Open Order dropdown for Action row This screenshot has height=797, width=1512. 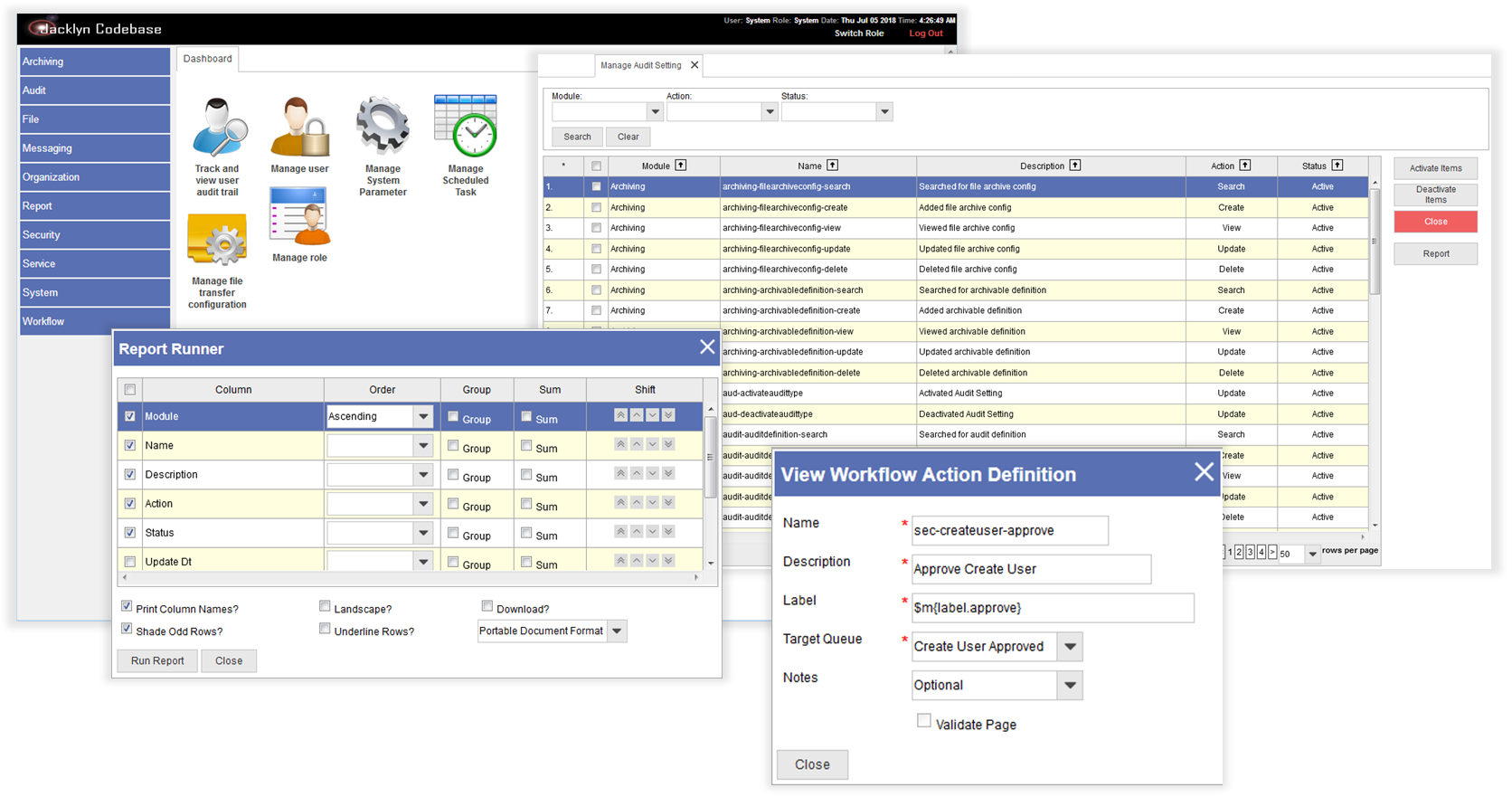tap(423, 503)
